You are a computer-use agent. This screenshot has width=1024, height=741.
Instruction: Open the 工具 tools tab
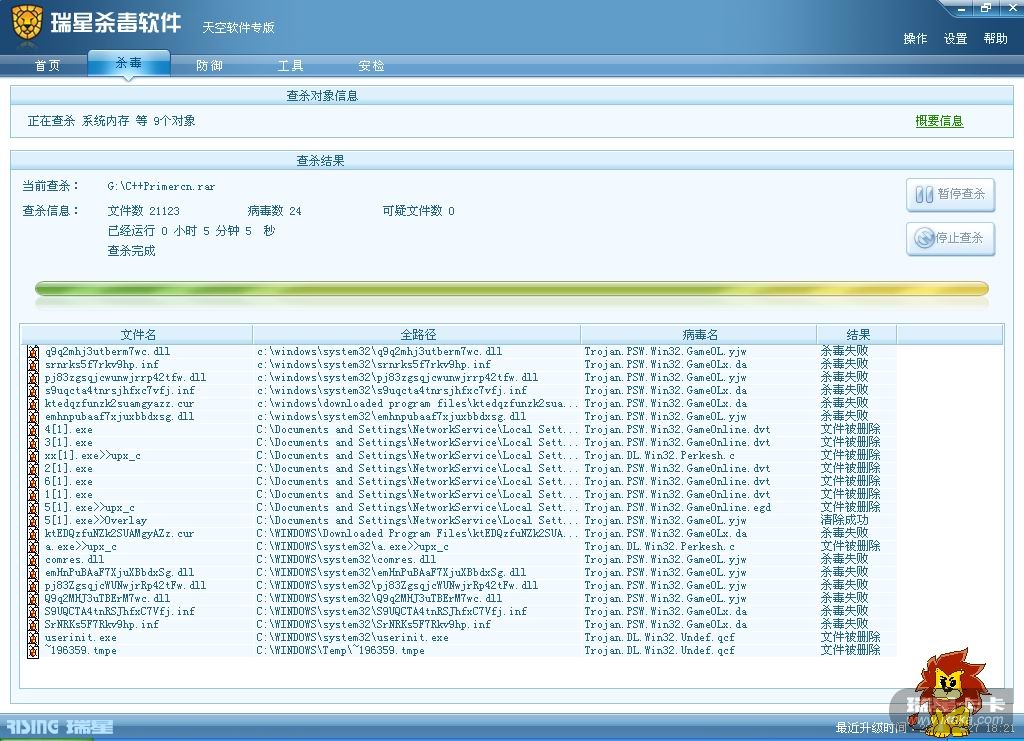pyautogui.click(x=290, y=66)
